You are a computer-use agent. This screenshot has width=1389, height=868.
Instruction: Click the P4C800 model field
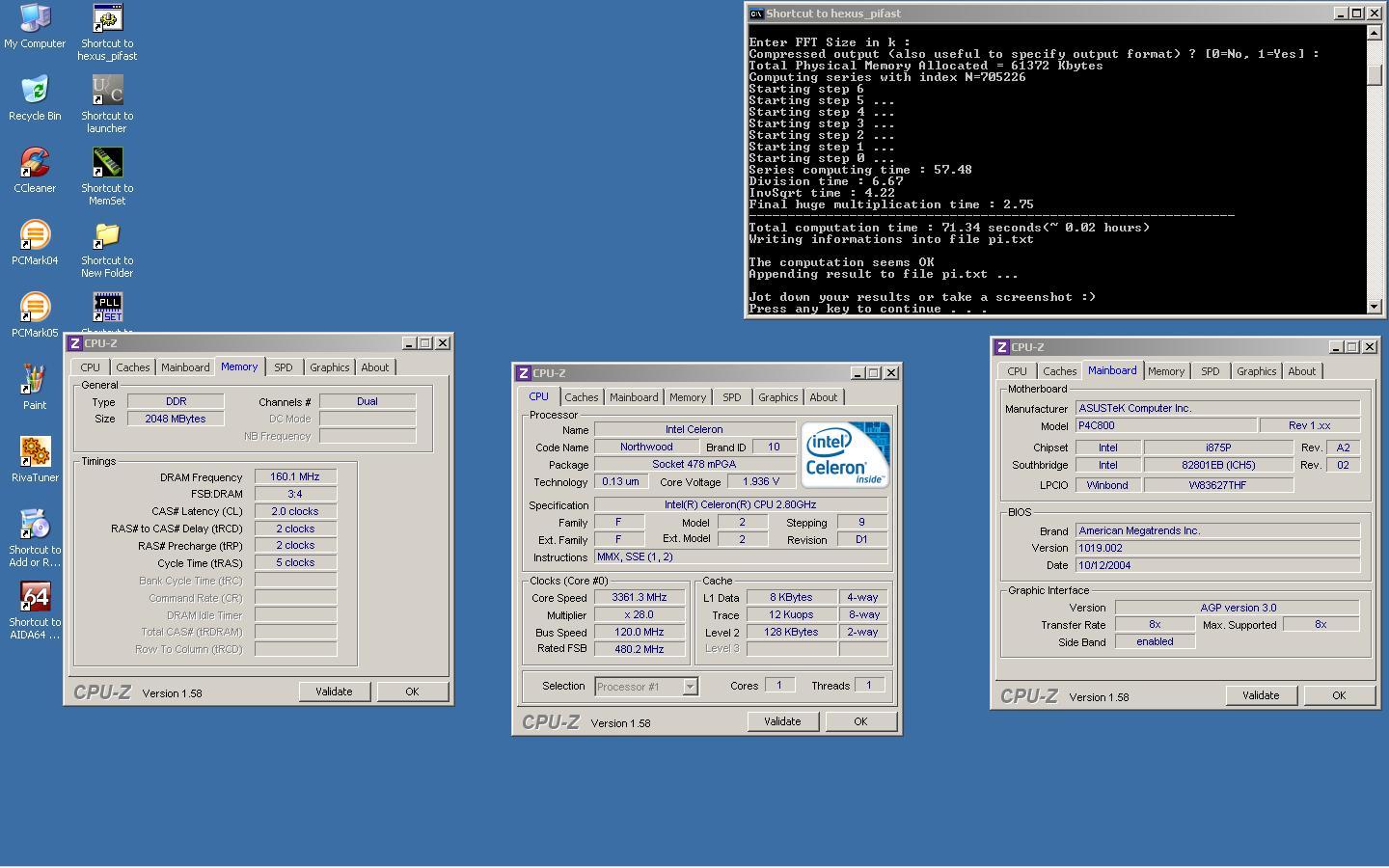pos(1166,426)
